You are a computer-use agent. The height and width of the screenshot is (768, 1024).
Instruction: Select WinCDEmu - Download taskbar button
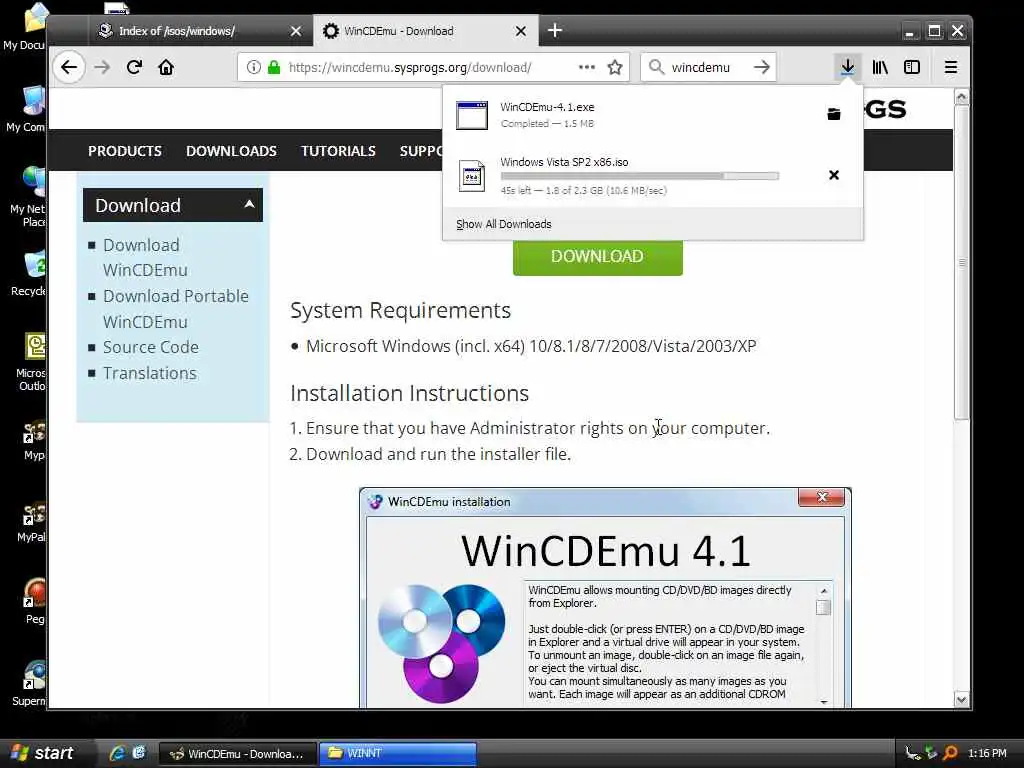pos(238,753)
